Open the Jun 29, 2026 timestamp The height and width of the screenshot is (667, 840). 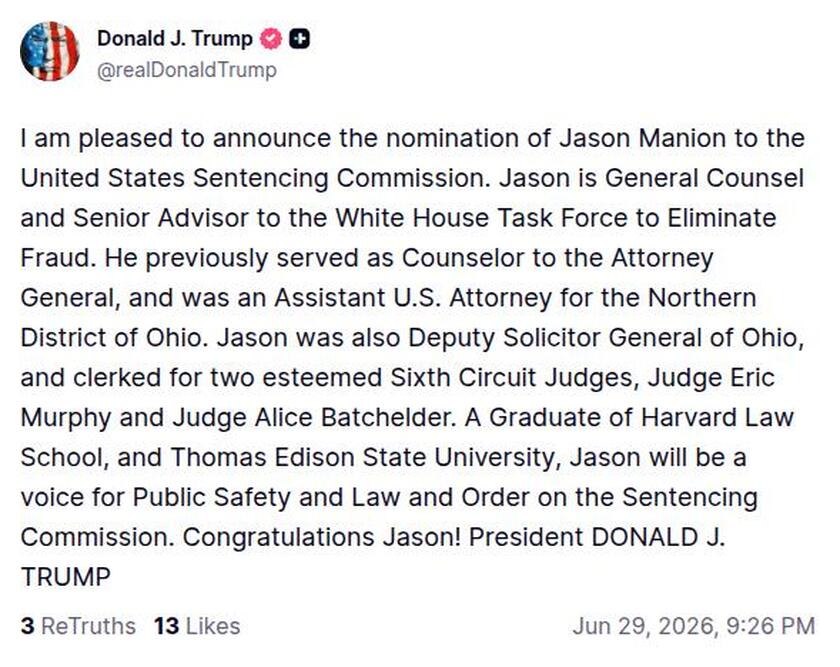694,626
